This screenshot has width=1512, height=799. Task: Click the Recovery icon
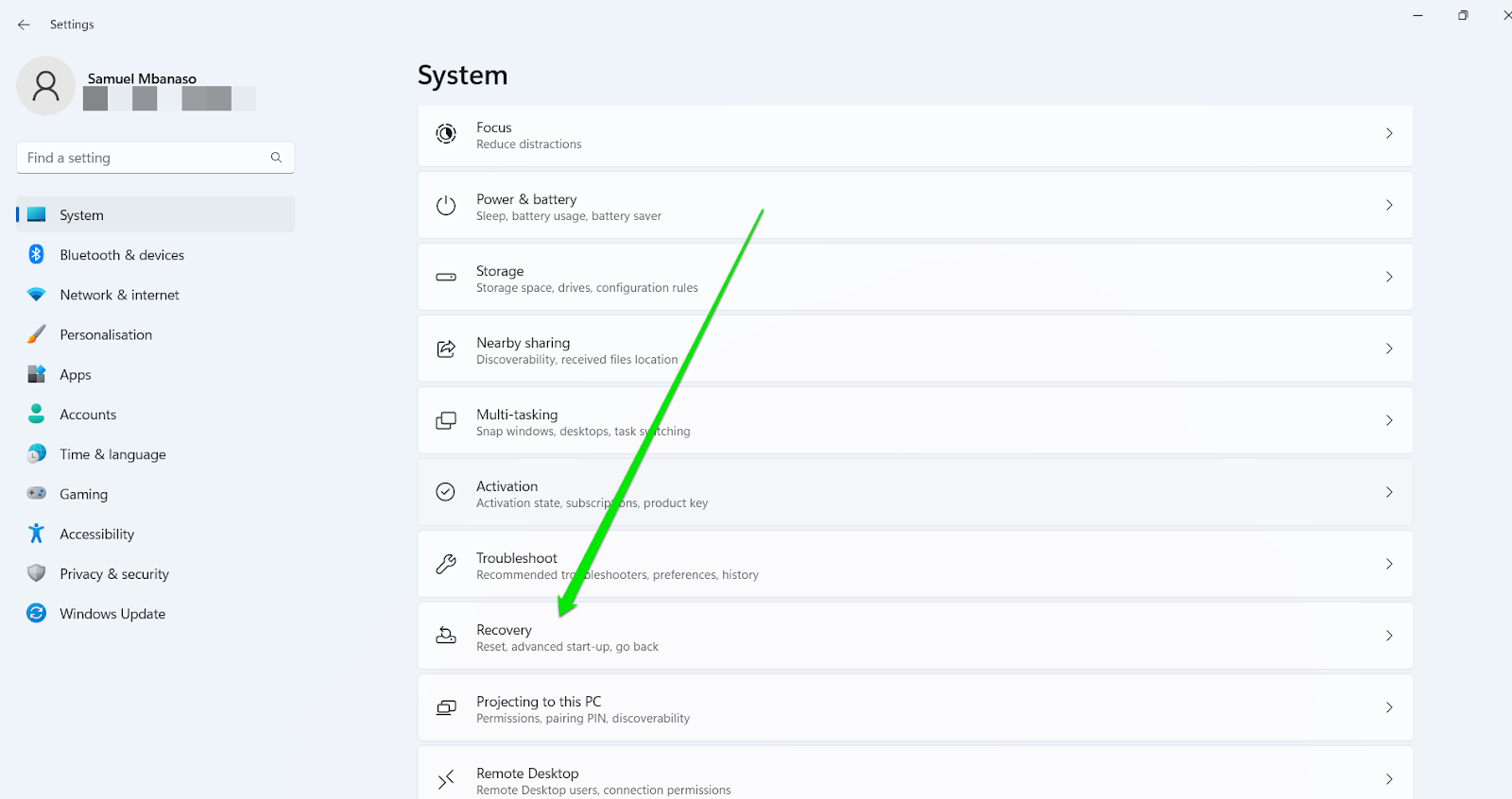446,636
